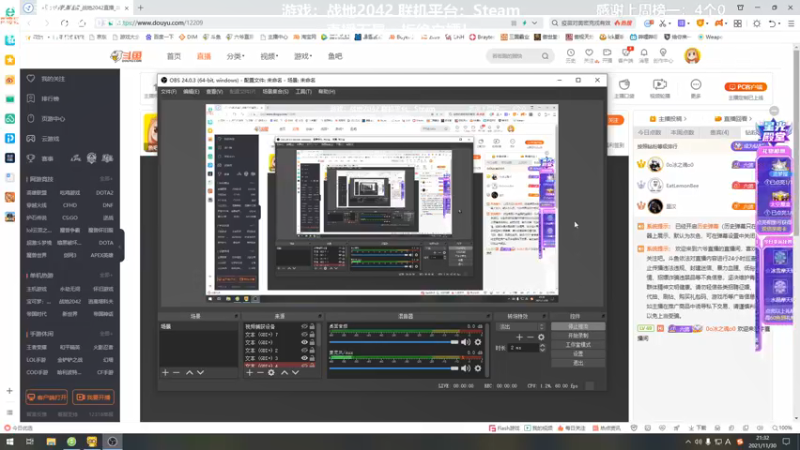Click the studio mode button in OBS controls
The image size is (800, 450).
578,345
